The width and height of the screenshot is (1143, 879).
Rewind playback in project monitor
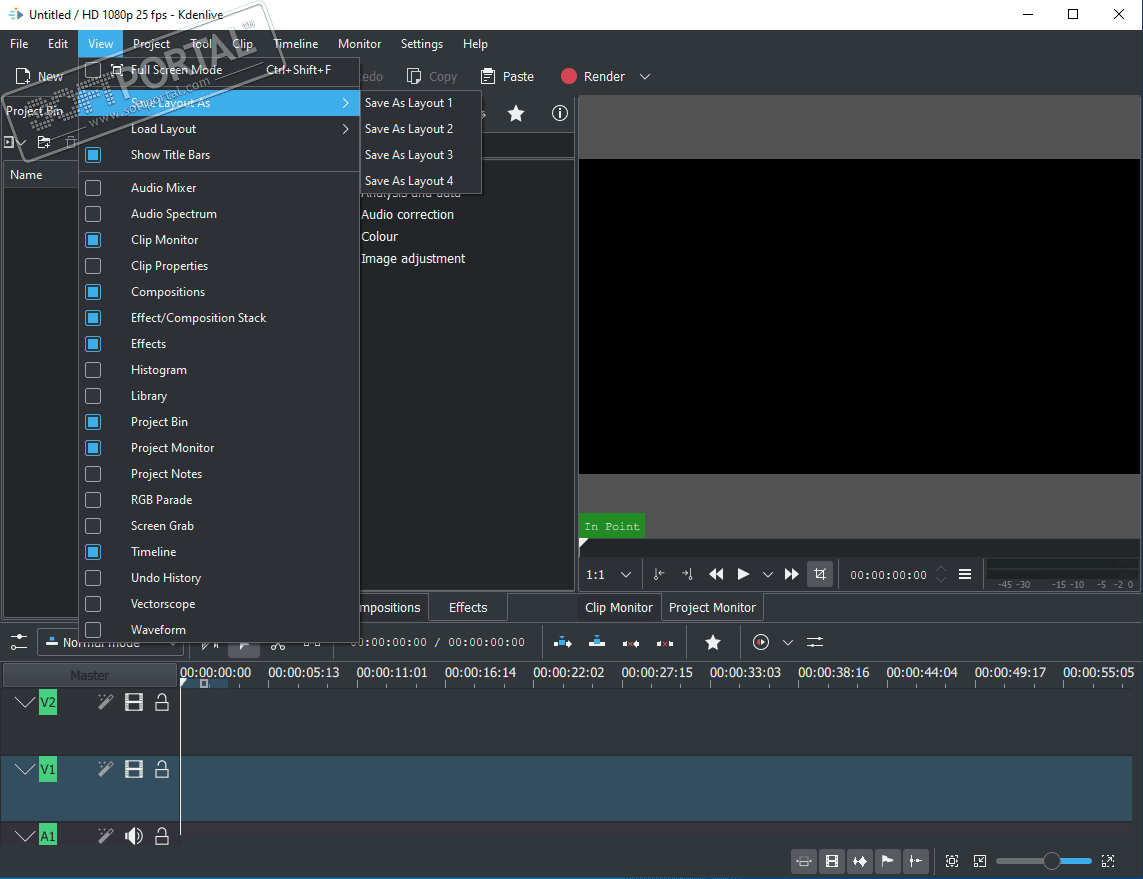click(x=717, y=574)
